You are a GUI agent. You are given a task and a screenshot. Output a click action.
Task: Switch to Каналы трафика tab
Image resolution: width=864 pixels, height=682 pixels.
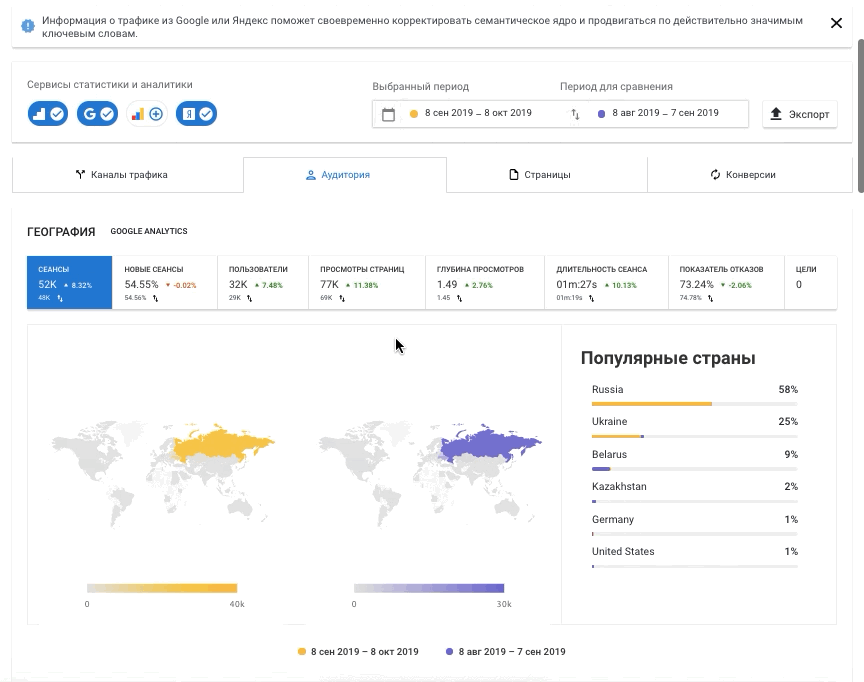coord(128,175)
